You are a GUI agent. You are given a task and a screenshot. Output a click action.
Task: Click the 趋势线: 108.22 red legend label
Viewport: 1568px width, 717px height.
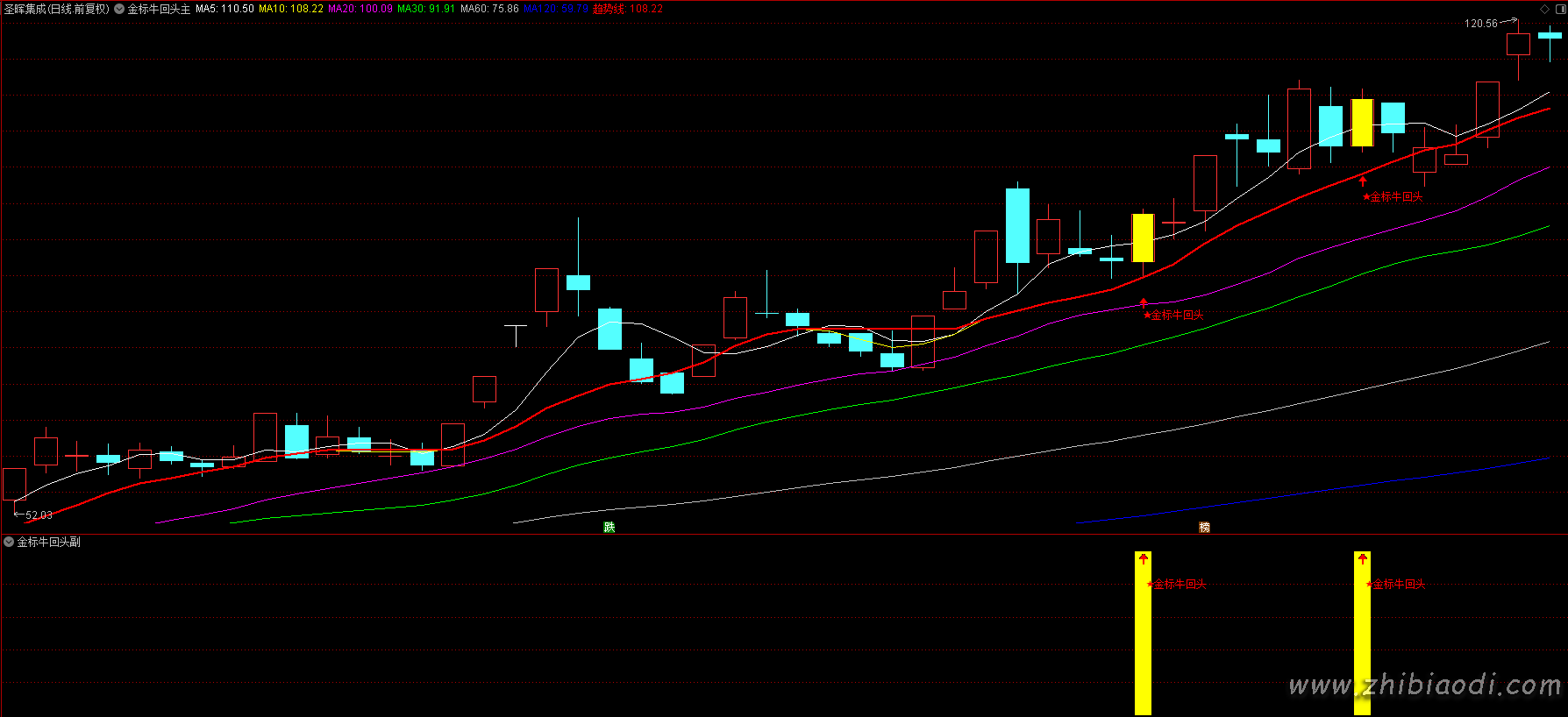(628, 9)
